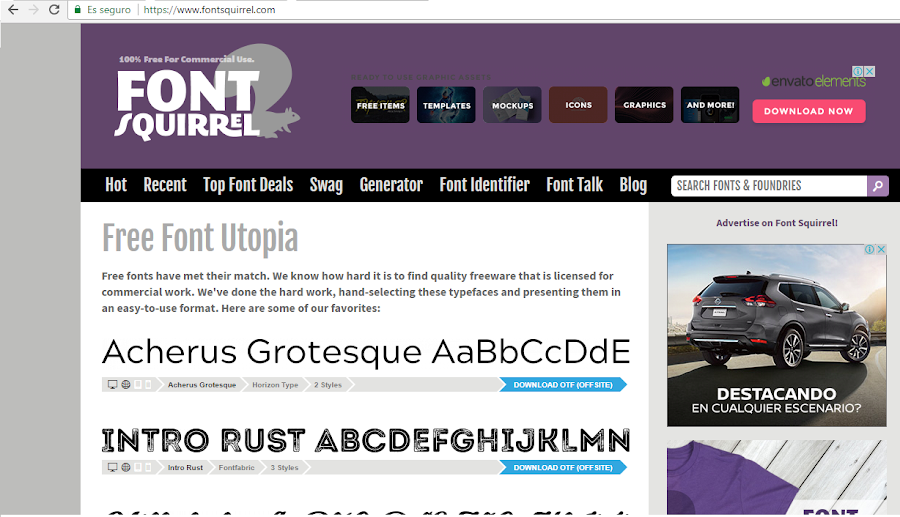Open the Swag menu item
This screenshot has width=900, height=517.
pyautogui.click(x=326, y=185)
